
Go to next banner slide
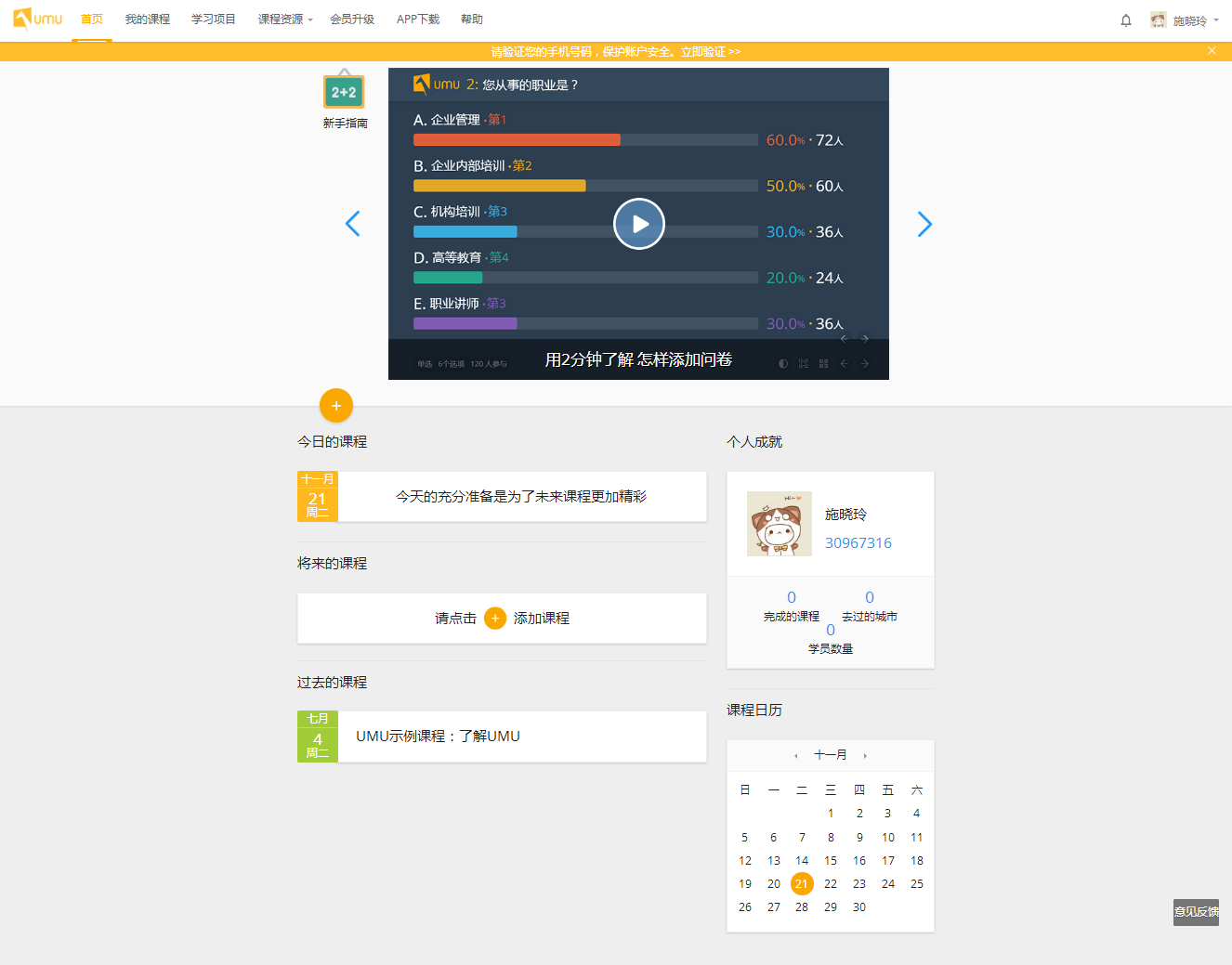924,224
